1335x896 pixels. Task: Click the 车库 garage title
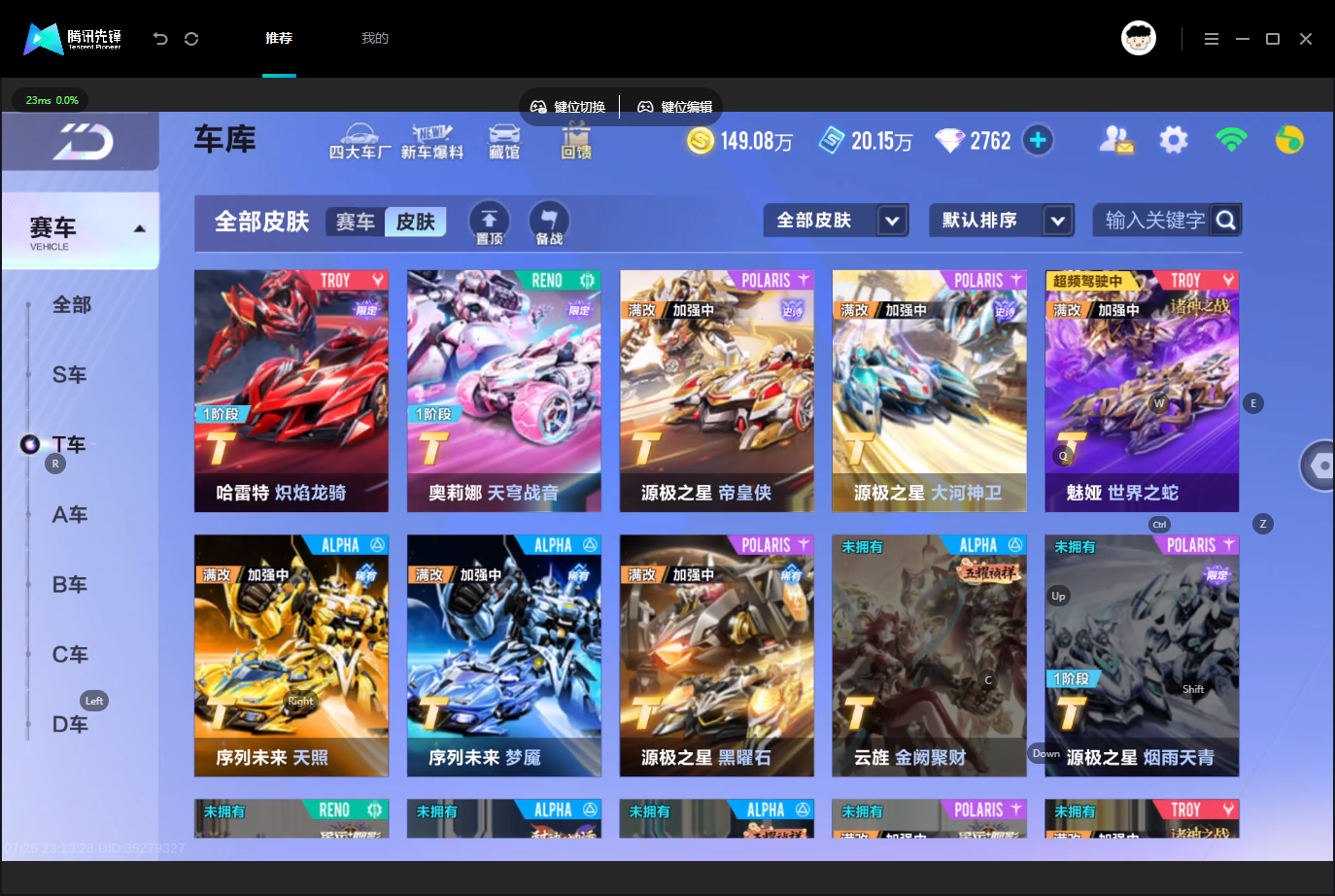coord(224,140)
